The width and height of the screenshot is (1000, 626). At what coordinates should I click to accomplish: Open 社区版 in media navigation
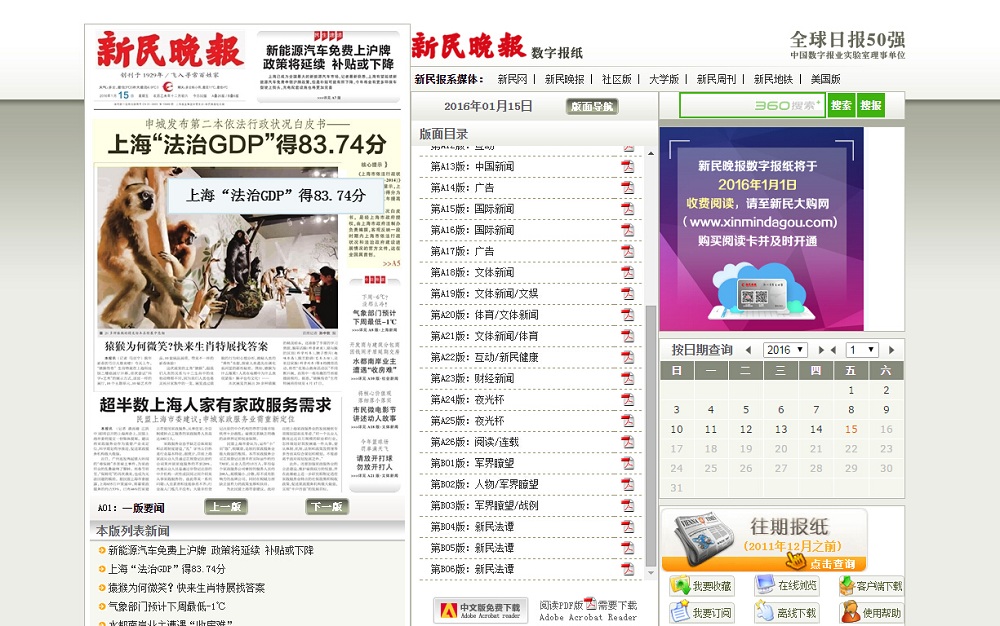[617, 79]
